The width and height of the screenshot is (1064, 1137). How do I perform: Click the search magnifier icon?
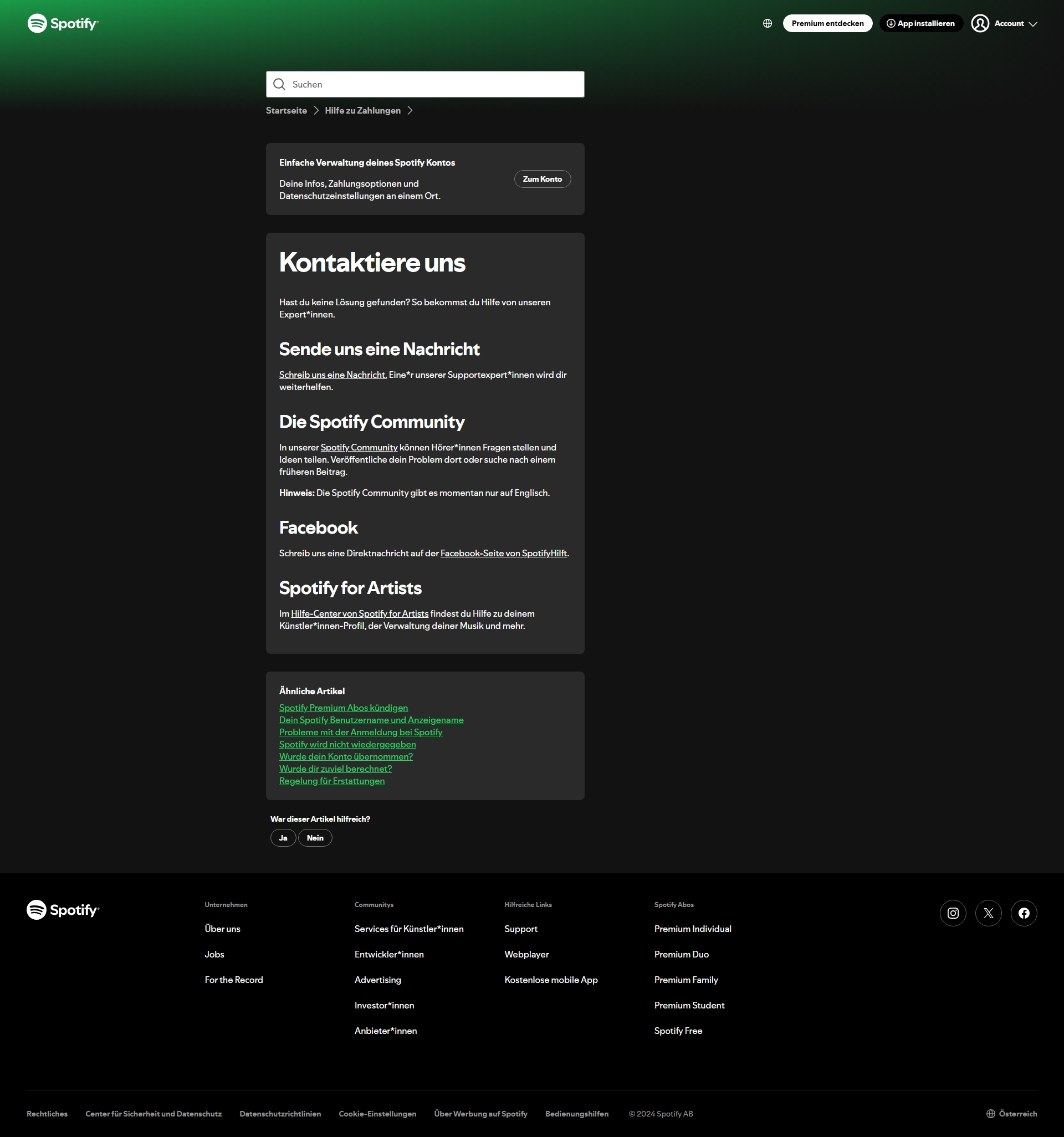(x=279, y=84)
